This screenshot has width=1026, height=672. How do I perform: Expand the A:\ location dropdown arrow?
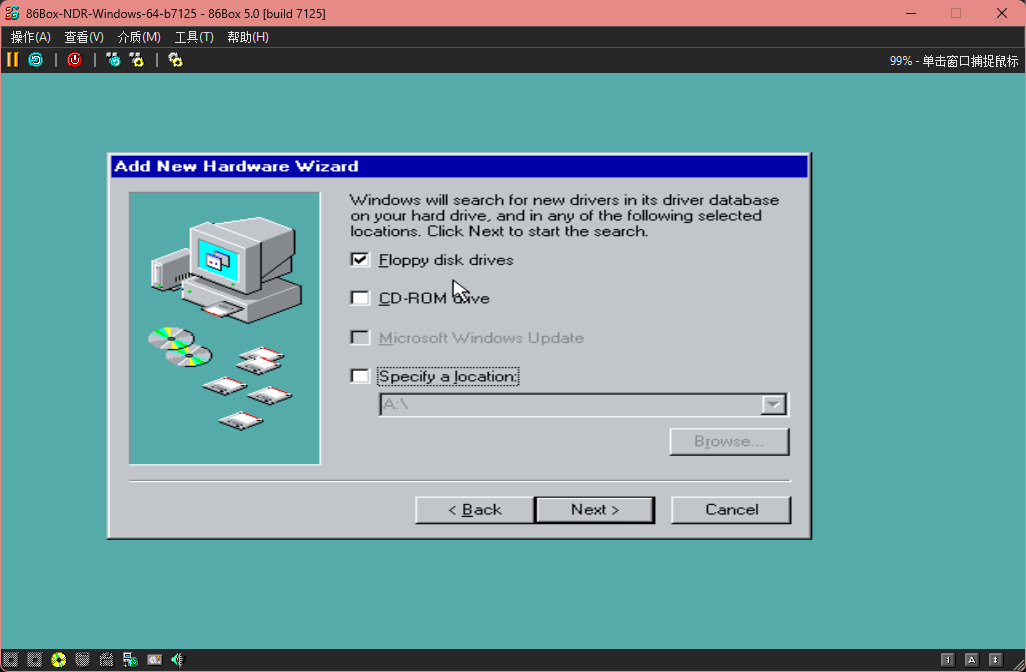pyautogui.click(x=773, y=404)
